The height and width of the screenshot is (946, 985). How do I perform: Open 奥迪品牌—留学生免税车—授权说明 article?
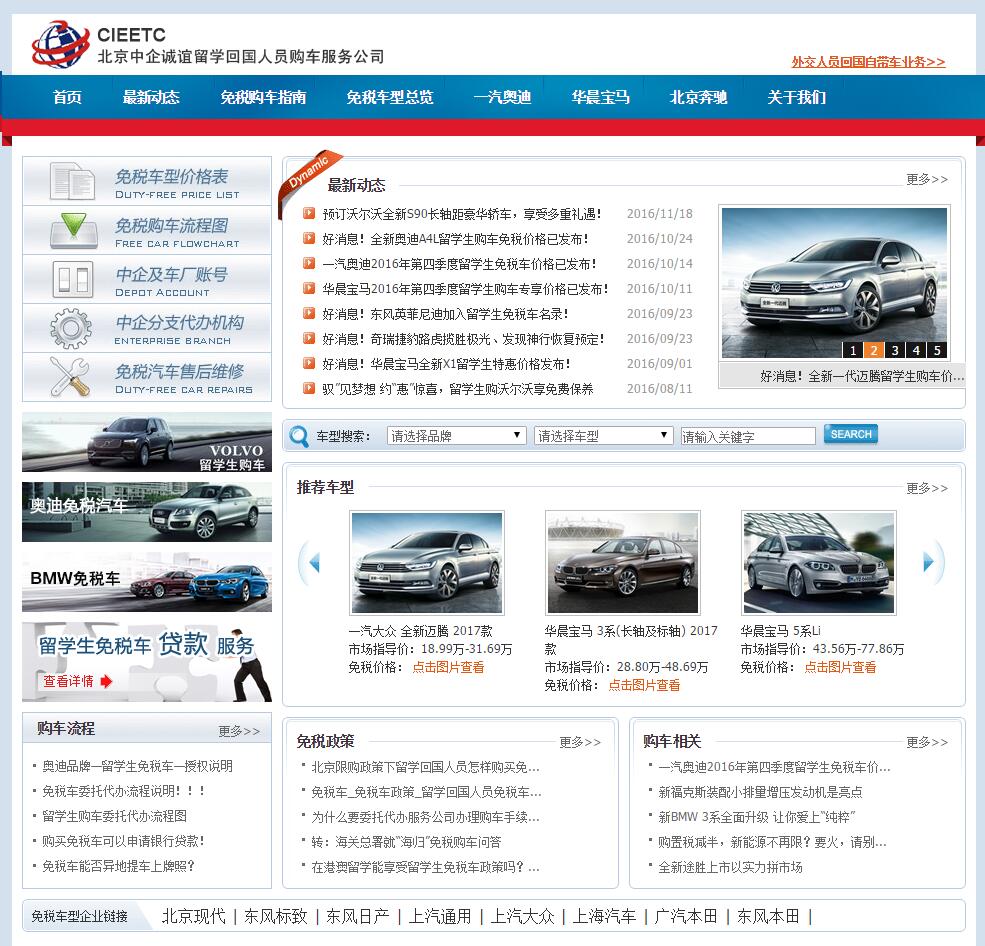(x=138, y=766)
